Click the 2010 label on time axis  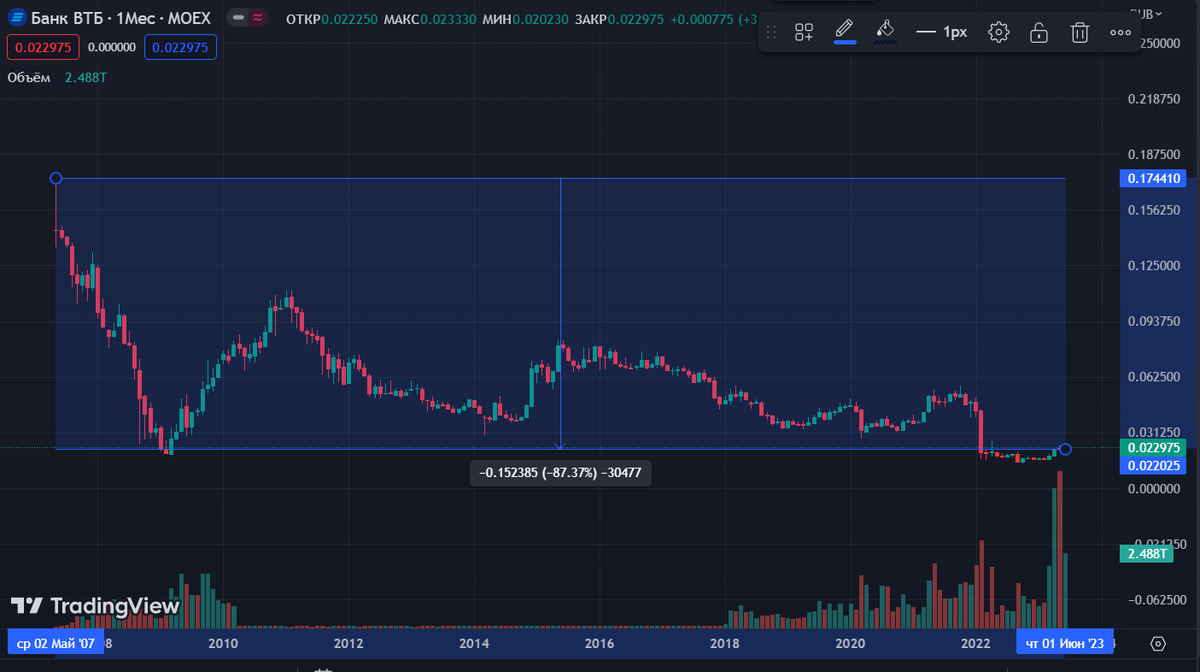tap(222, 643)
